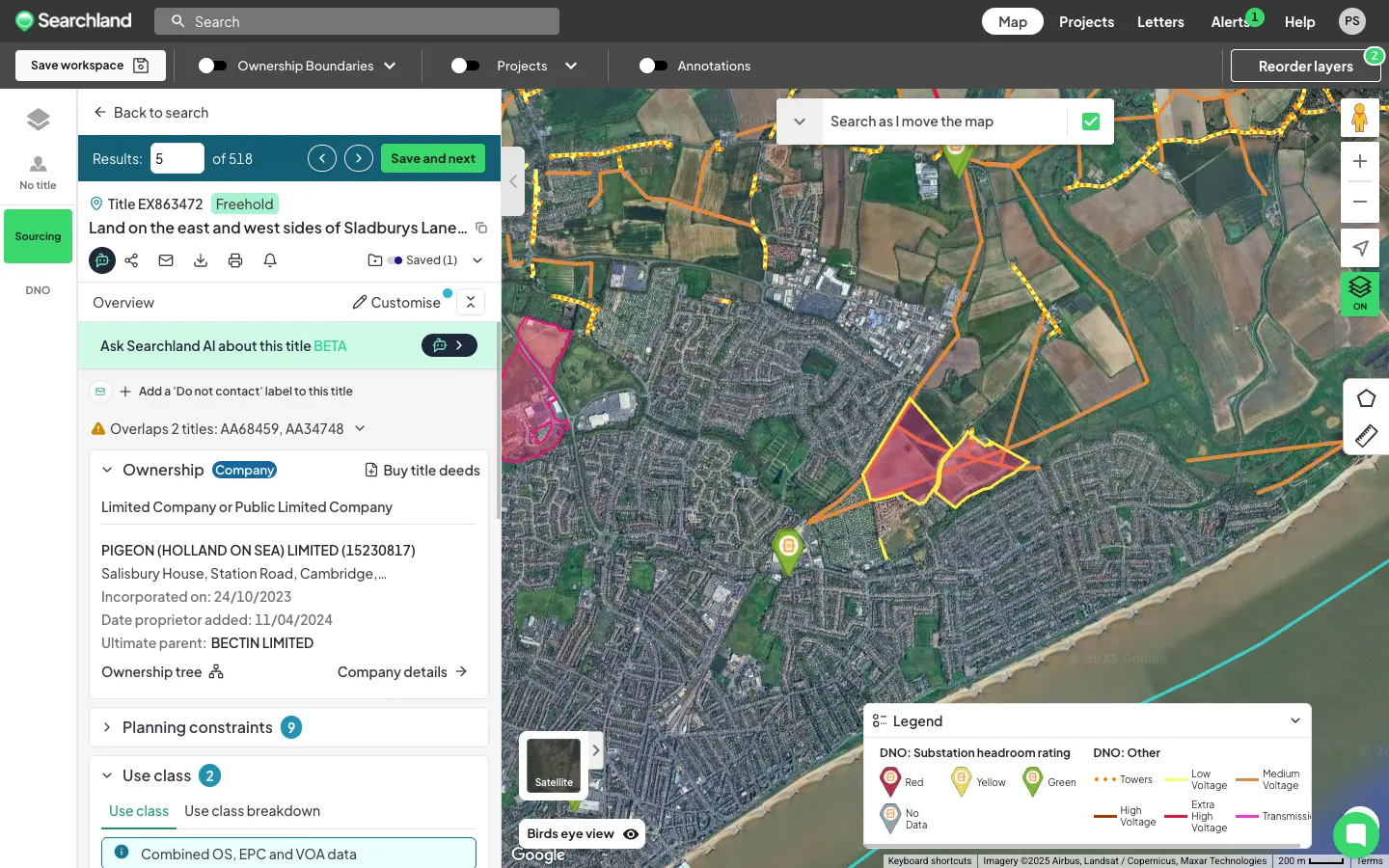Image resolution: width=1389 pixels, height=868 pixels.
Task: Open the layers panel in the sidebar
Action: [x=38, y=119]
